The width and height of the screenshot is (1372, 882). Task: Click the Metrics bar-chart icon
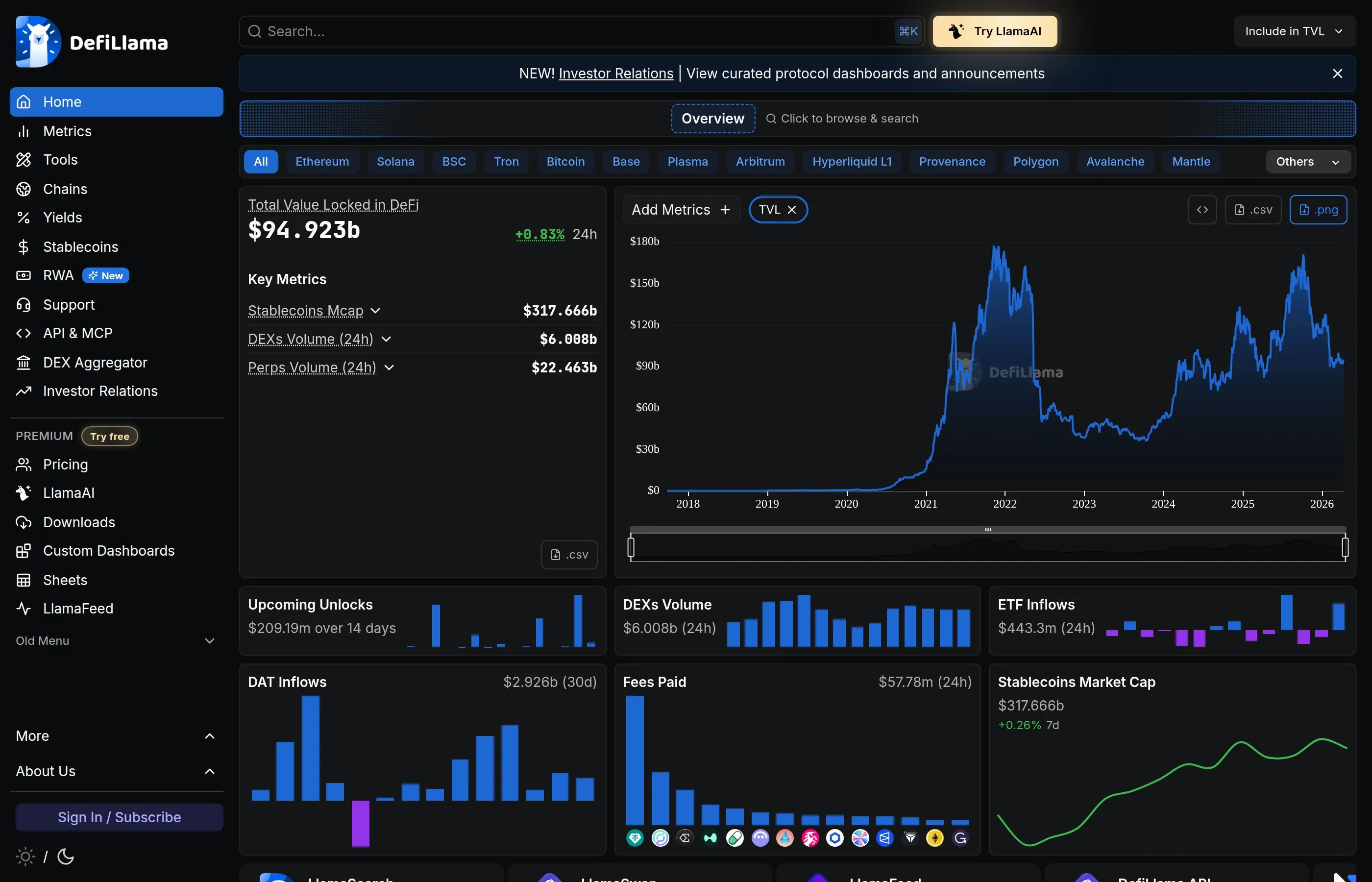[x=24, y=131]
